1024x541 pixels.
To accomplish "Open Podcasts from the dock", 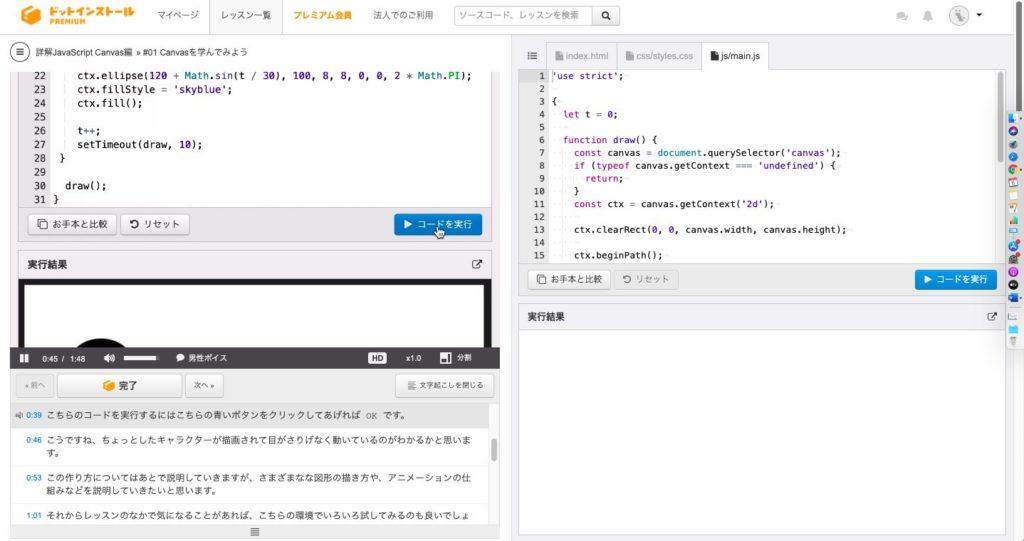I will pos(1013,272).
